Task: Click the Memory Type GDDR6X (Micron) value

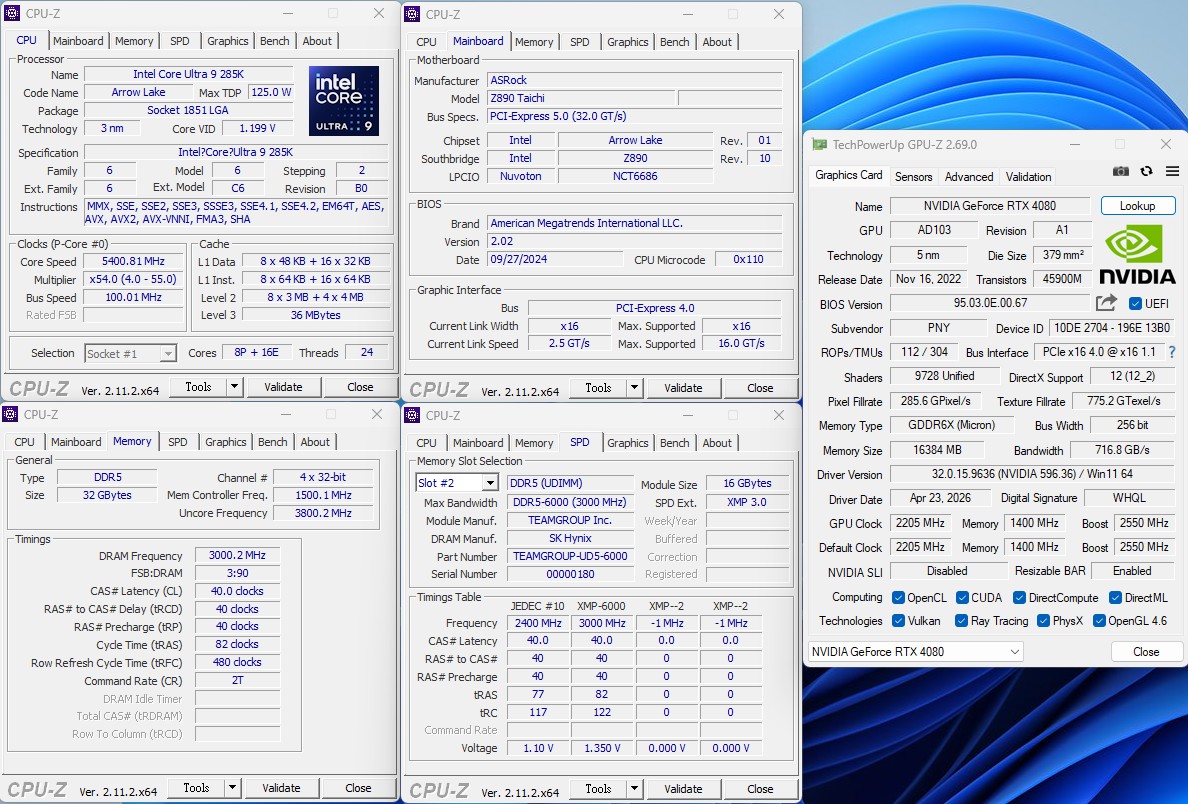Action: (x=952, y=425)
